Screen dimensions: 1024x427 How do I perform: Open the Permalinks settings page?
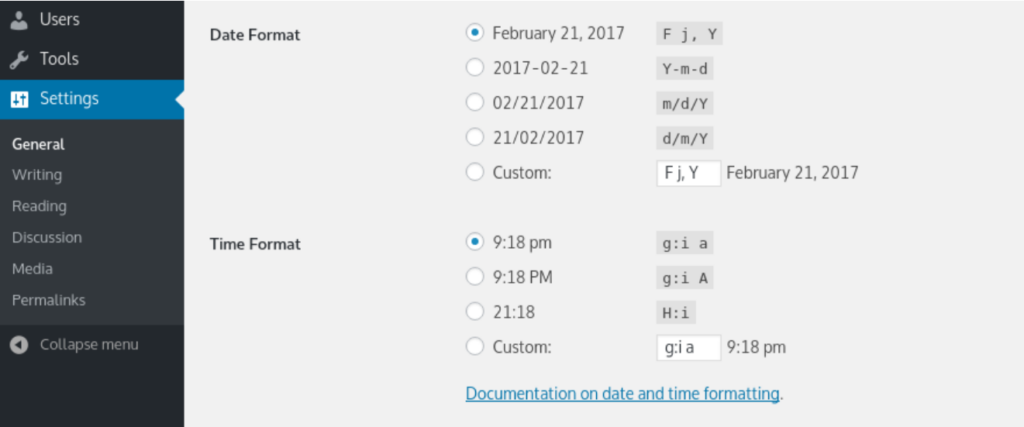[x=48, y=300]
